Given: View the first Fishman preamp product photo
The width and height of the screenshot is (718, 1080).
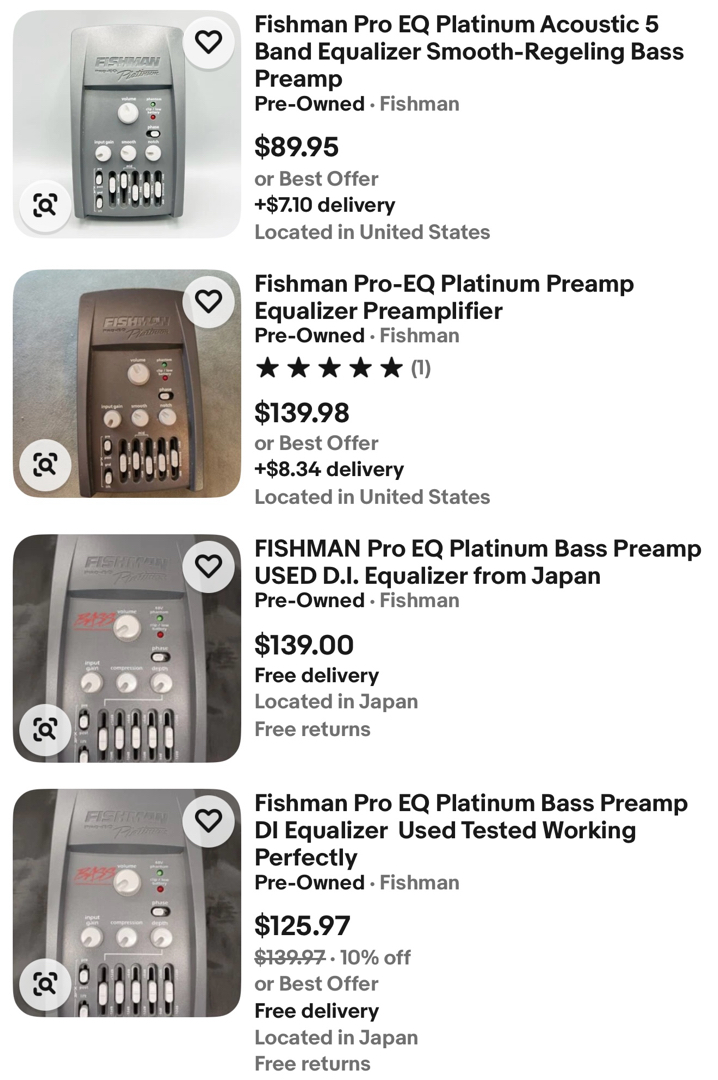Looking at the screenshot, I should [127, 125].
